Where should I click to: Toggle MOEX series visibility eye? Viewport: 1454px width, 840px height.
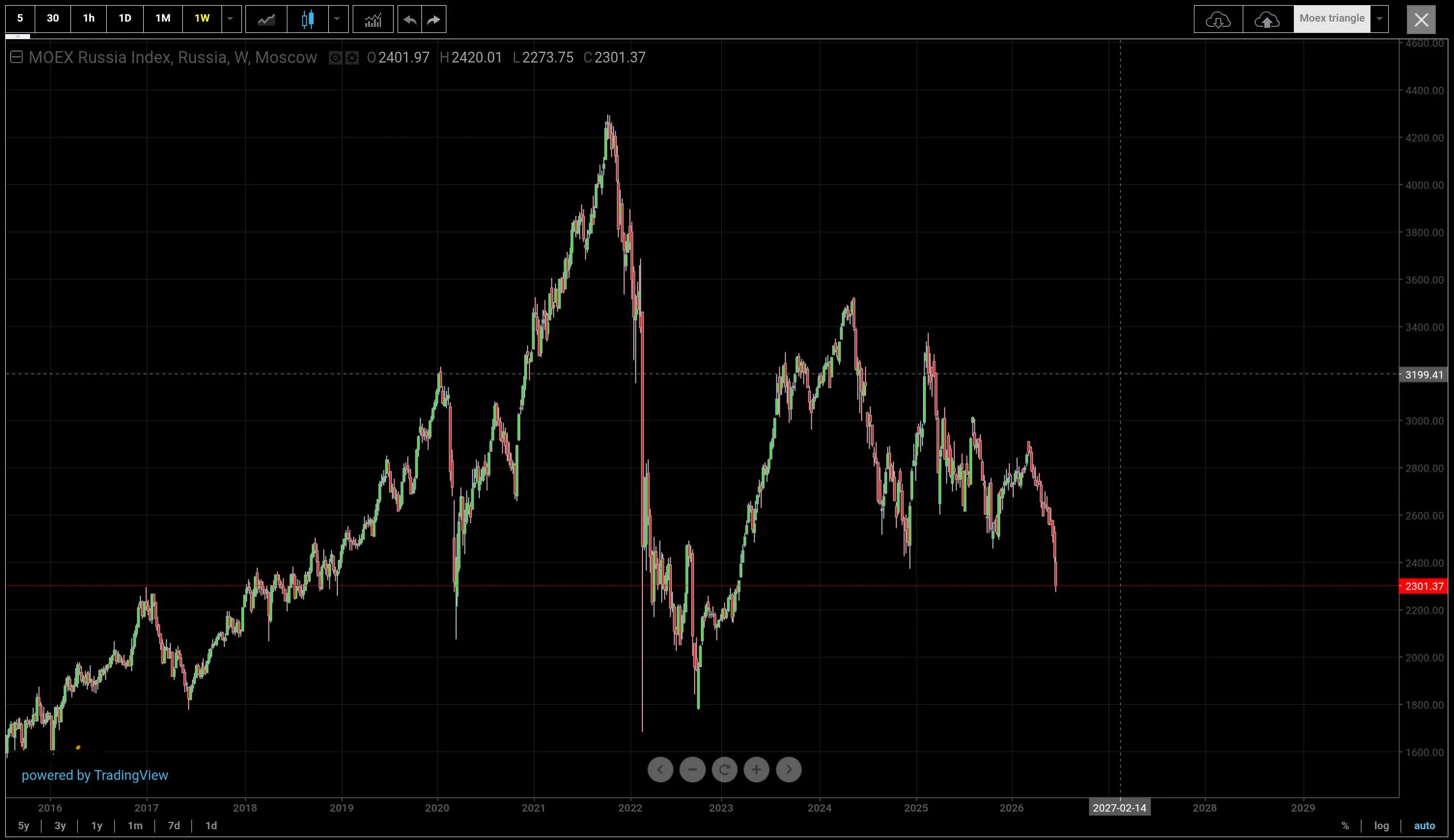click(335, 58)
